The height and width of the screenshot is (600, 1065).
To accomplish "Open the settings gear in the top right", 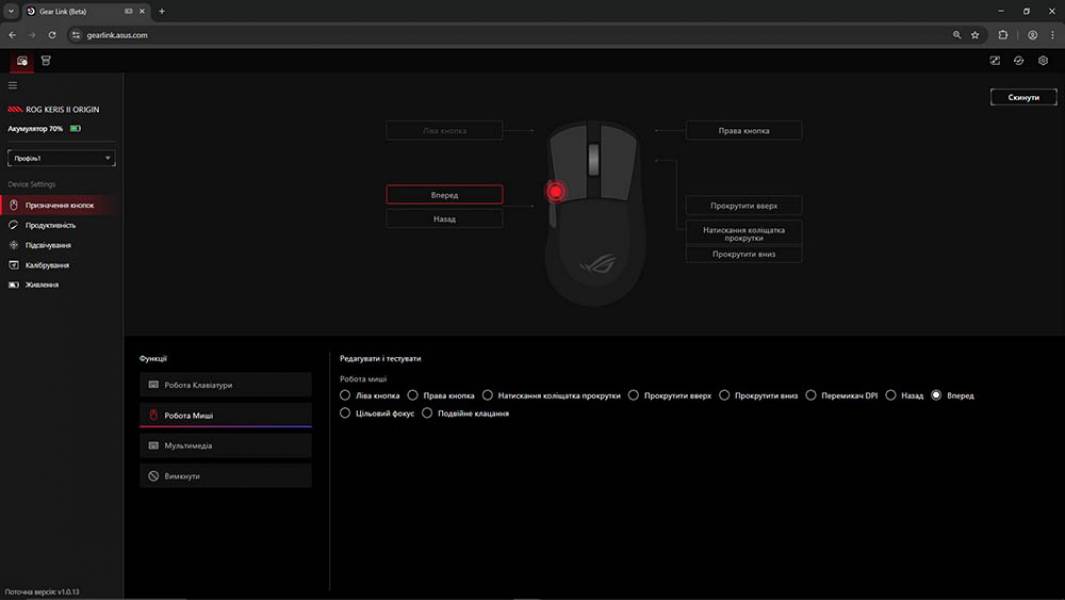I will click(x=1042, y=60).
